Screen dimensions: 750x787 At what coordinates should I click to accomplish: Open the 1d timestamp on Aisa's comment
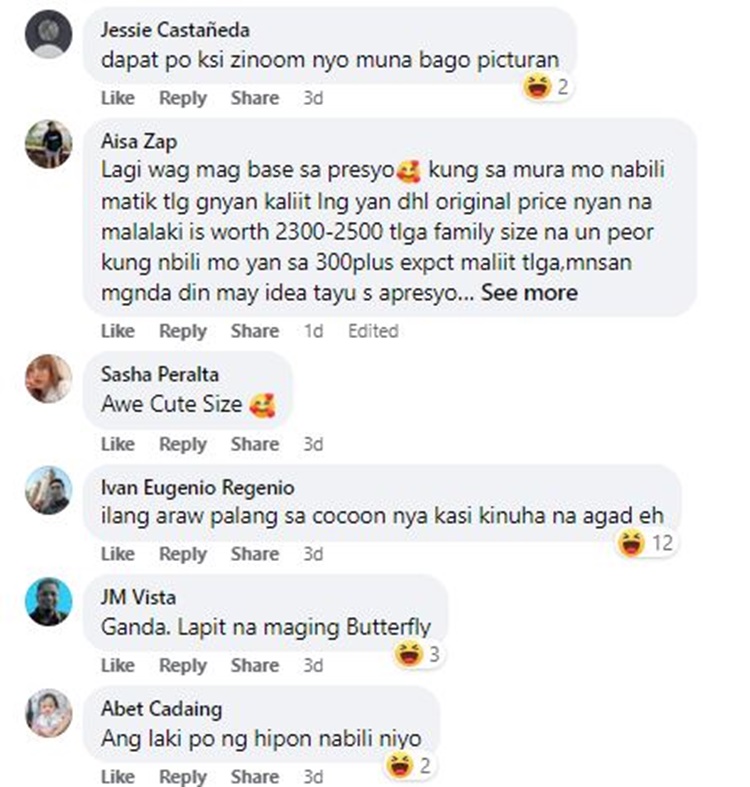[313, 331]
